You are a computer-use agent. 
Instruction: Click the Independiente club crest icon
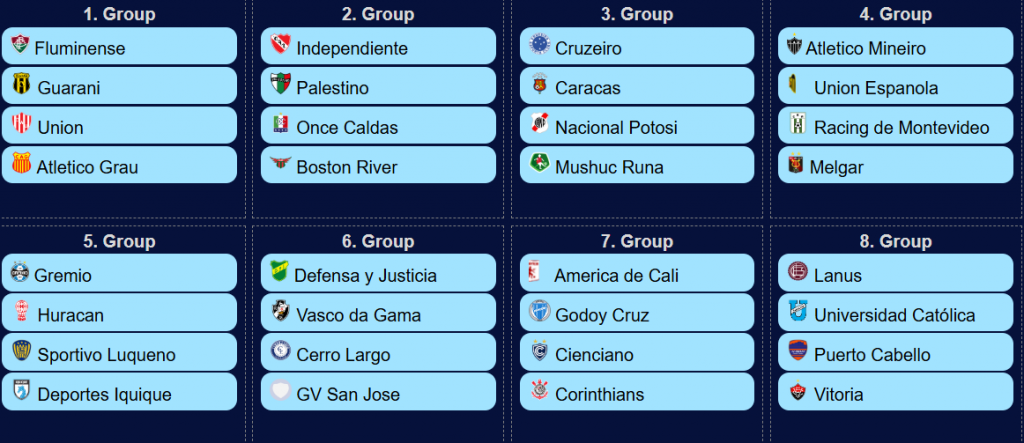[x=280, y=44]
